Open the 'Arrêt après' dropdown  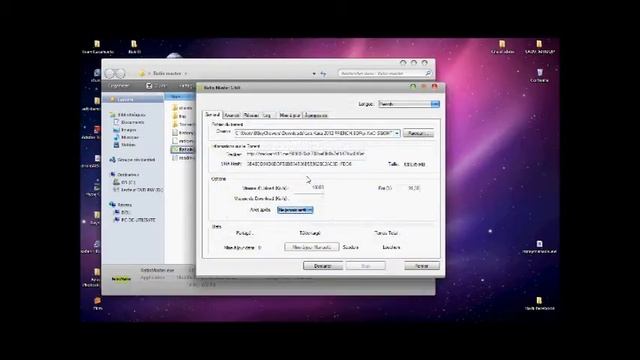295,210
